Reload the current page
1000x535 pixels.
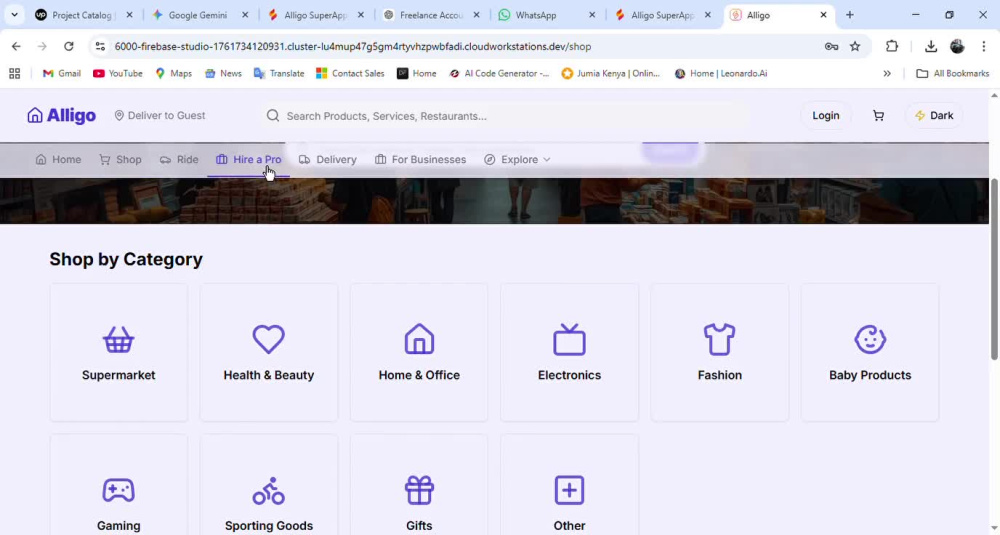tap(69, 46)
